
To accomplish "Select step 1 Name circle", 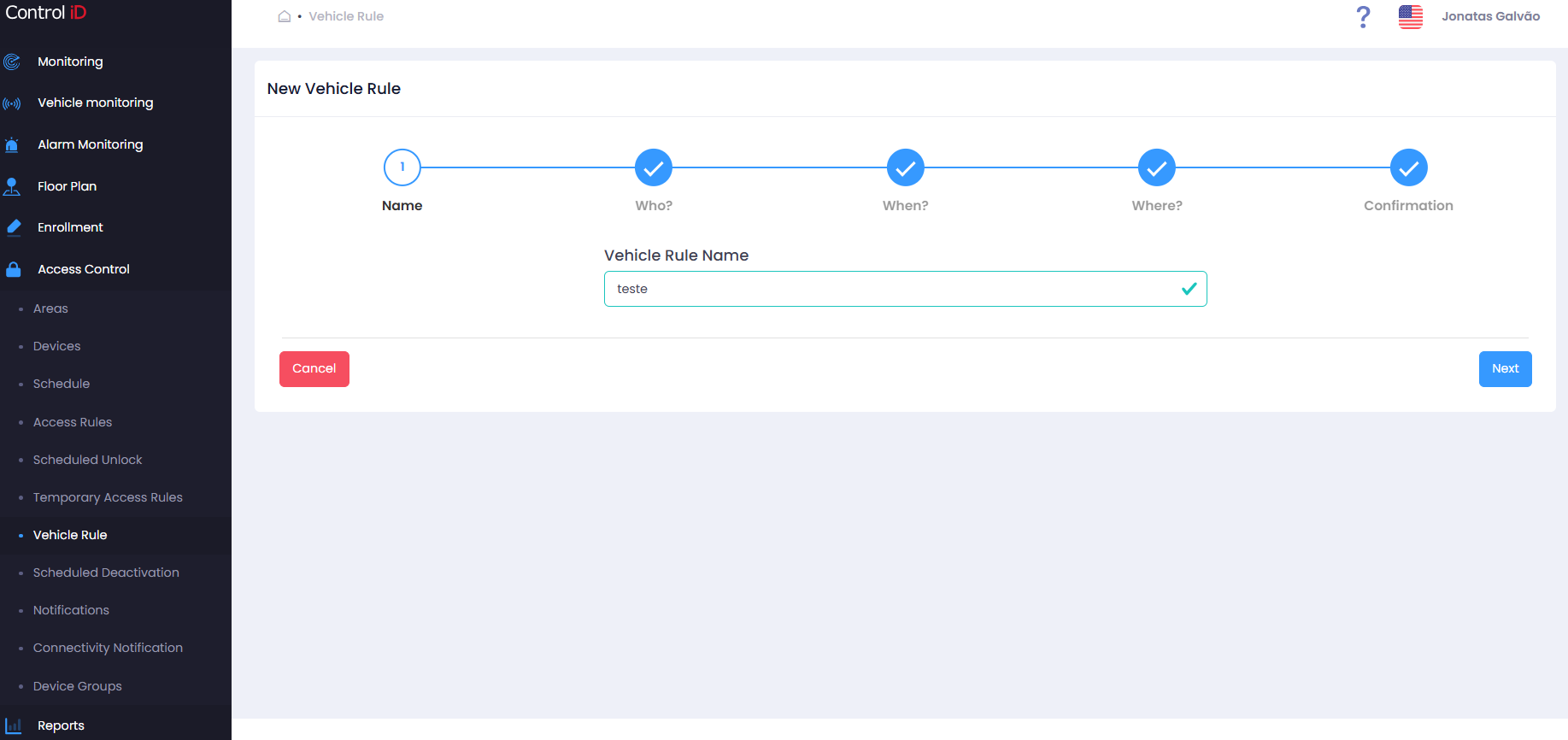I will [402, 167].
